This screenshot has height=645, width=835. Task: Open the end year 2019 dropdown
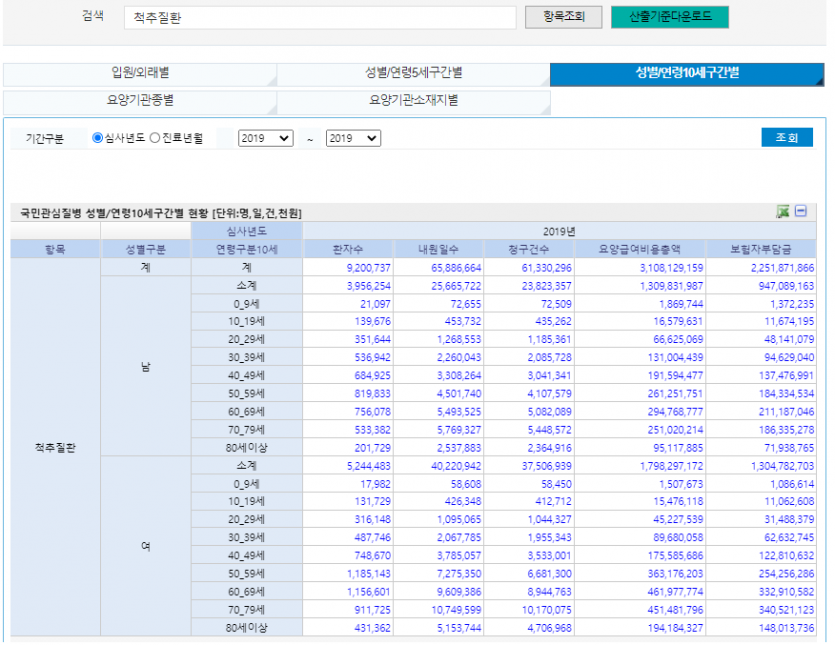point(353,139)
